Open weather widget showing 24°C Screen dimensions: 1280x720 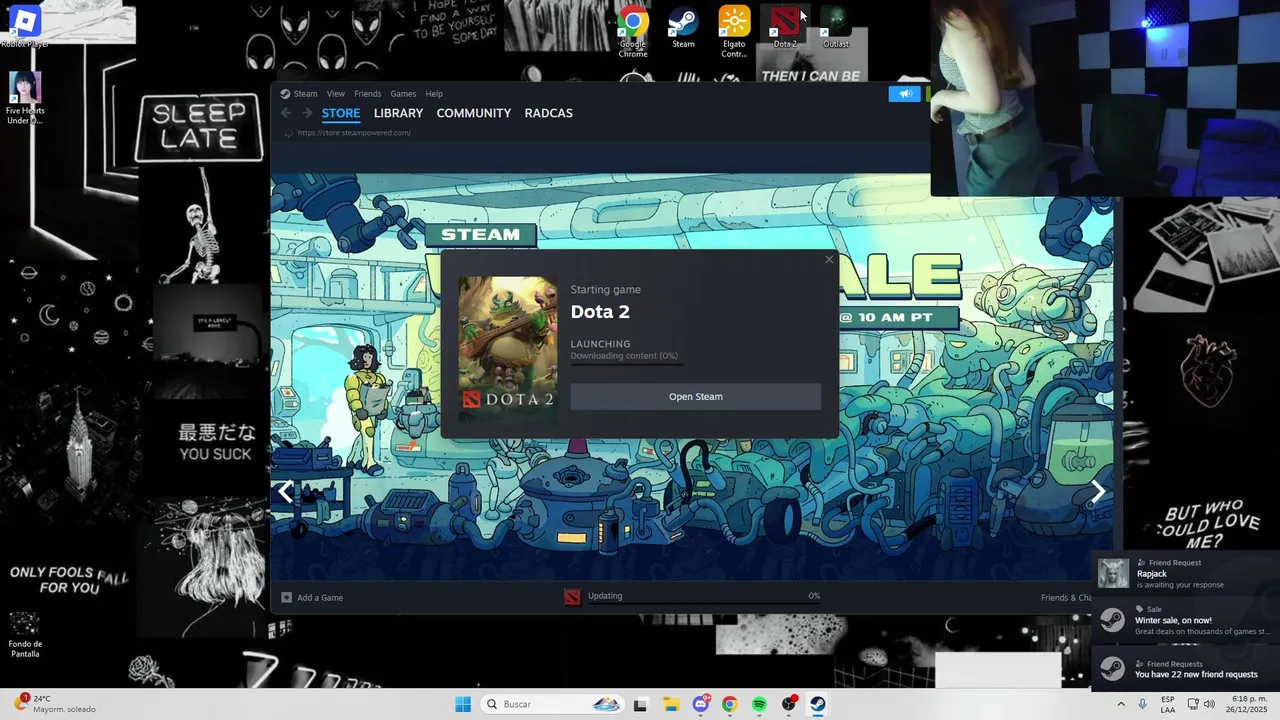pyautogui.click(x=55, y=704)
